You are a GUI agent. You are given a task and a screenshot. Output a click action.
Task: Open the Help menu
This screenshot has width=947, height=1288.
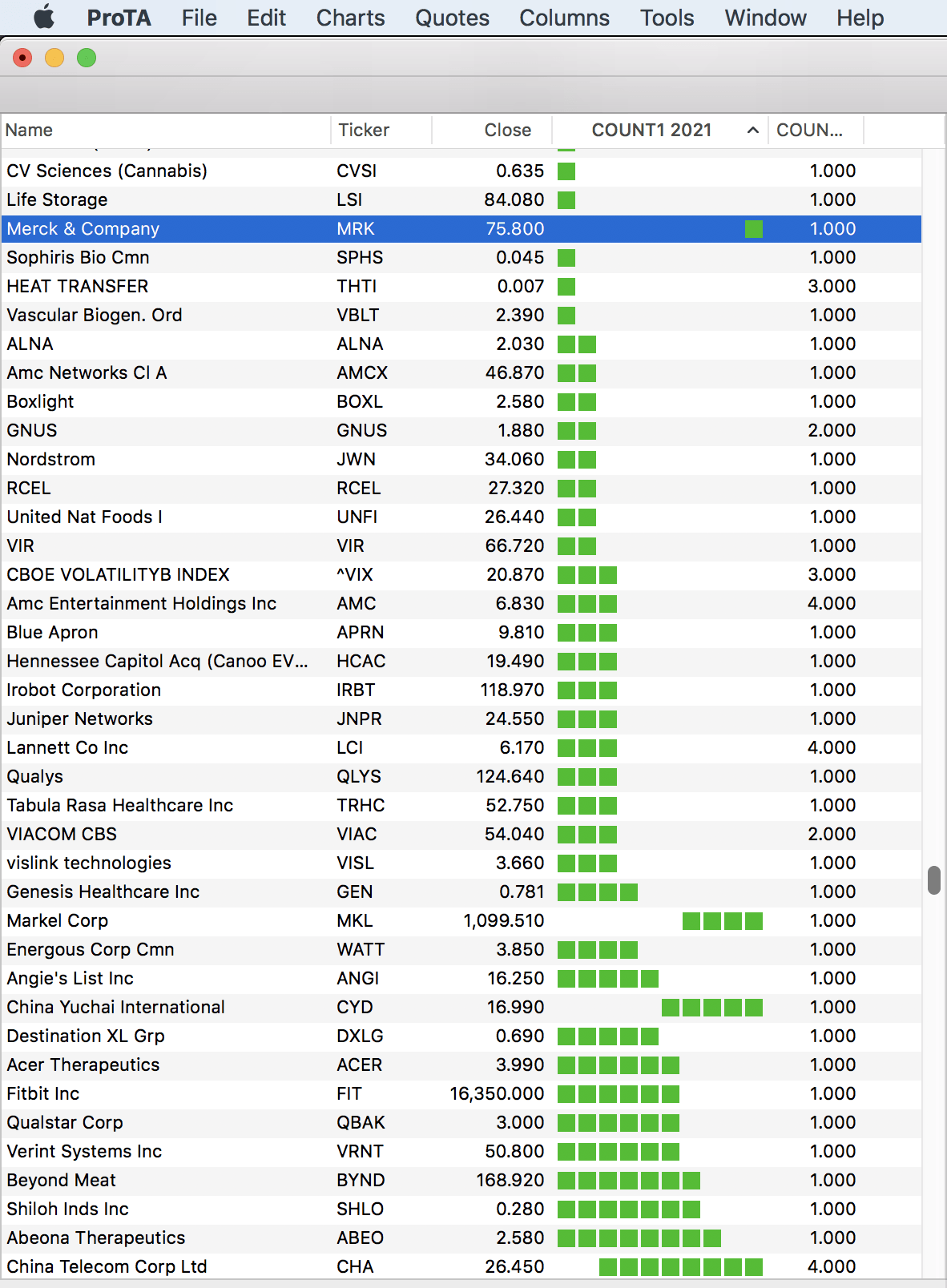pos(860,18)
